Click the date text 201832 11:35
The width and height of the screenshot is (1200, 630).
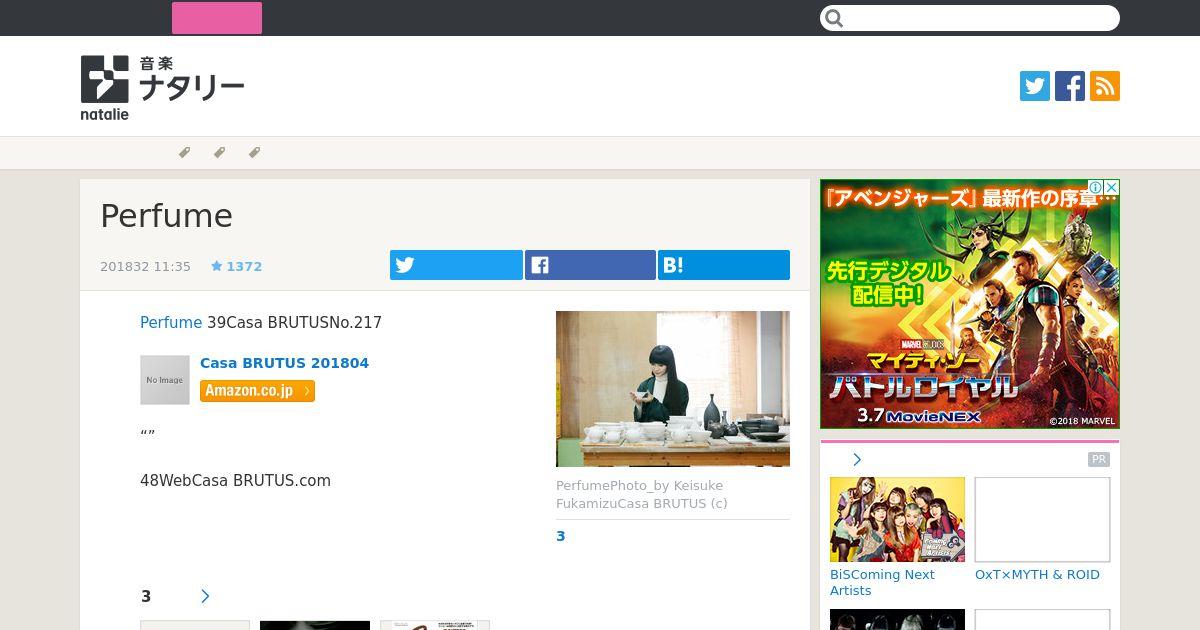point(145,266)
